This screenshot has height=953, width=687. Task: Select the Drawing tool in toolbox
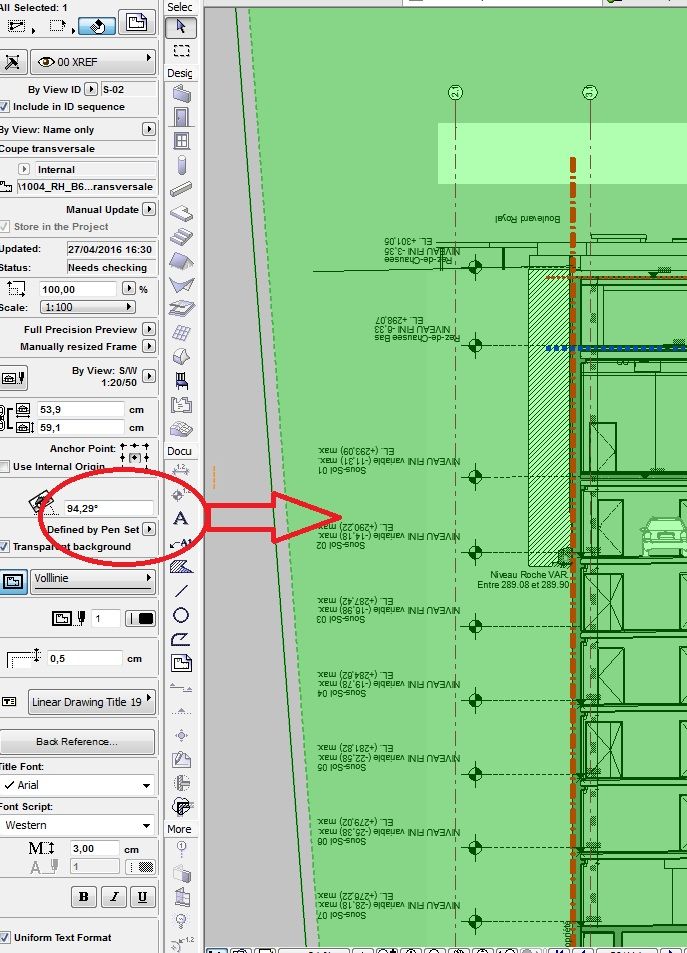pos(181,663)
